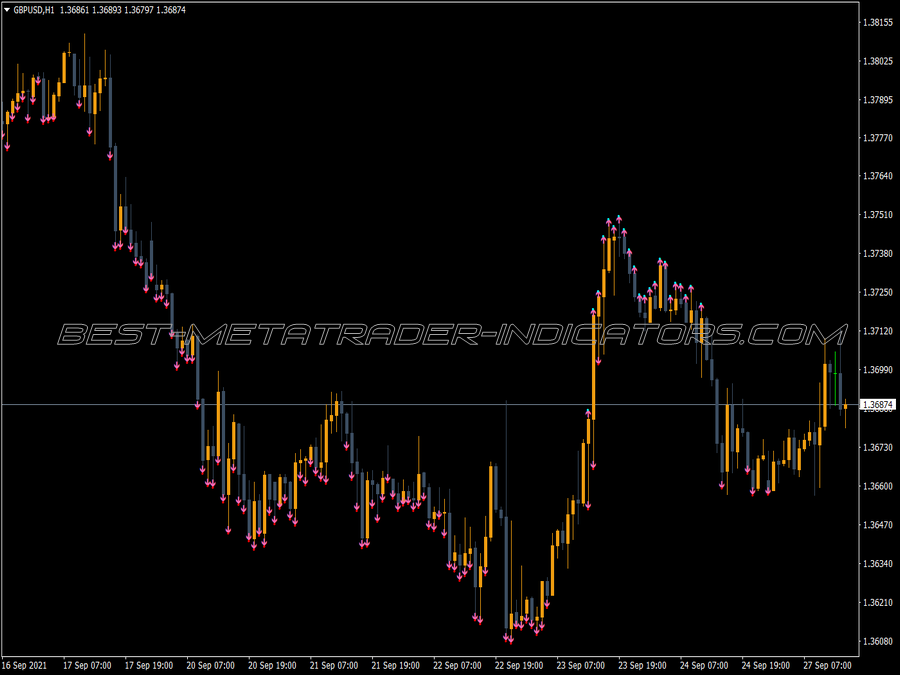Select the GBPUSD,H1 chart title text

pyautogui.click(x=34, y=10)
